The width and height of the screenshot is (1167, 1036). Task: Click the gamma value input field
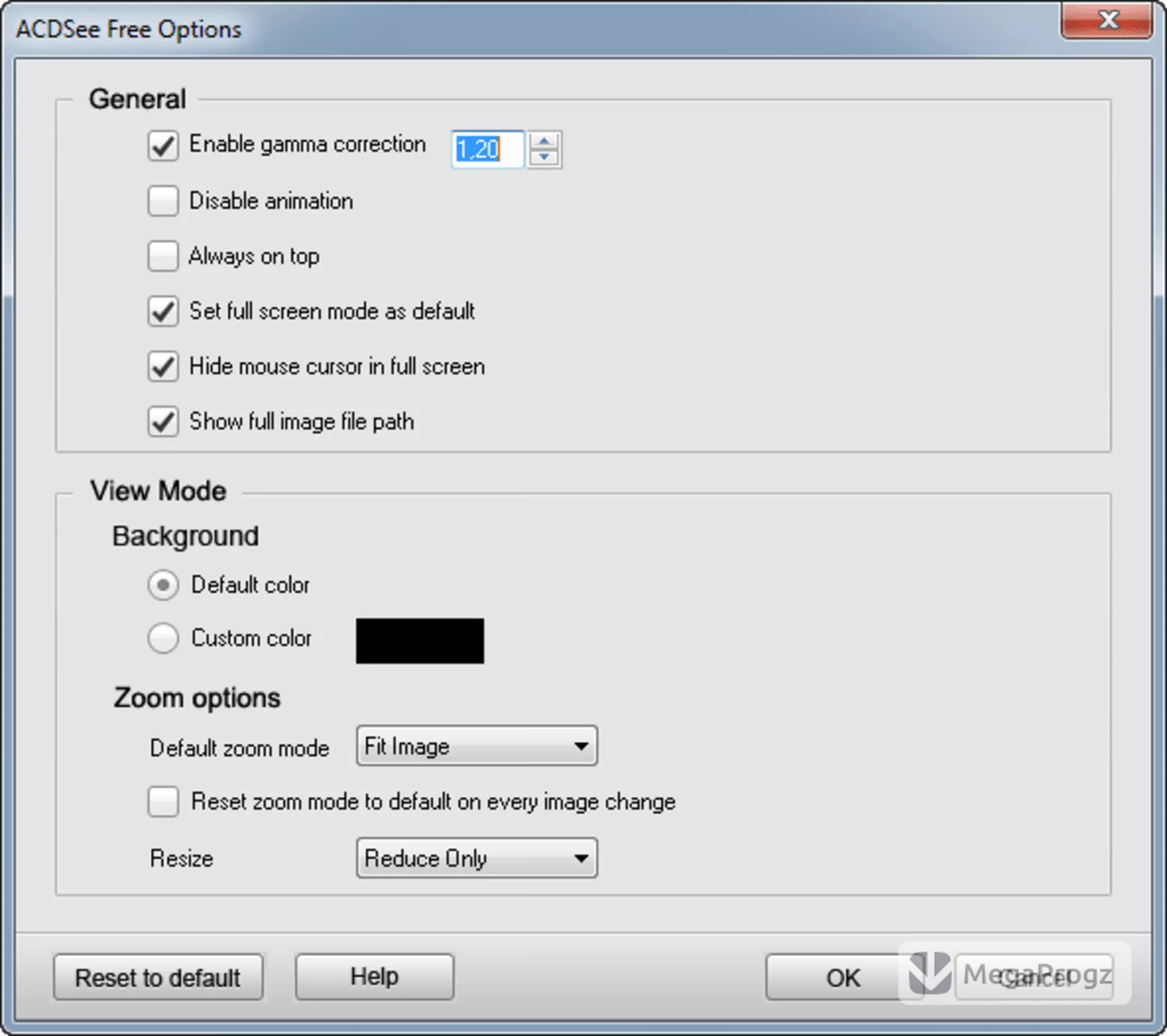click(x=487, y=149)
